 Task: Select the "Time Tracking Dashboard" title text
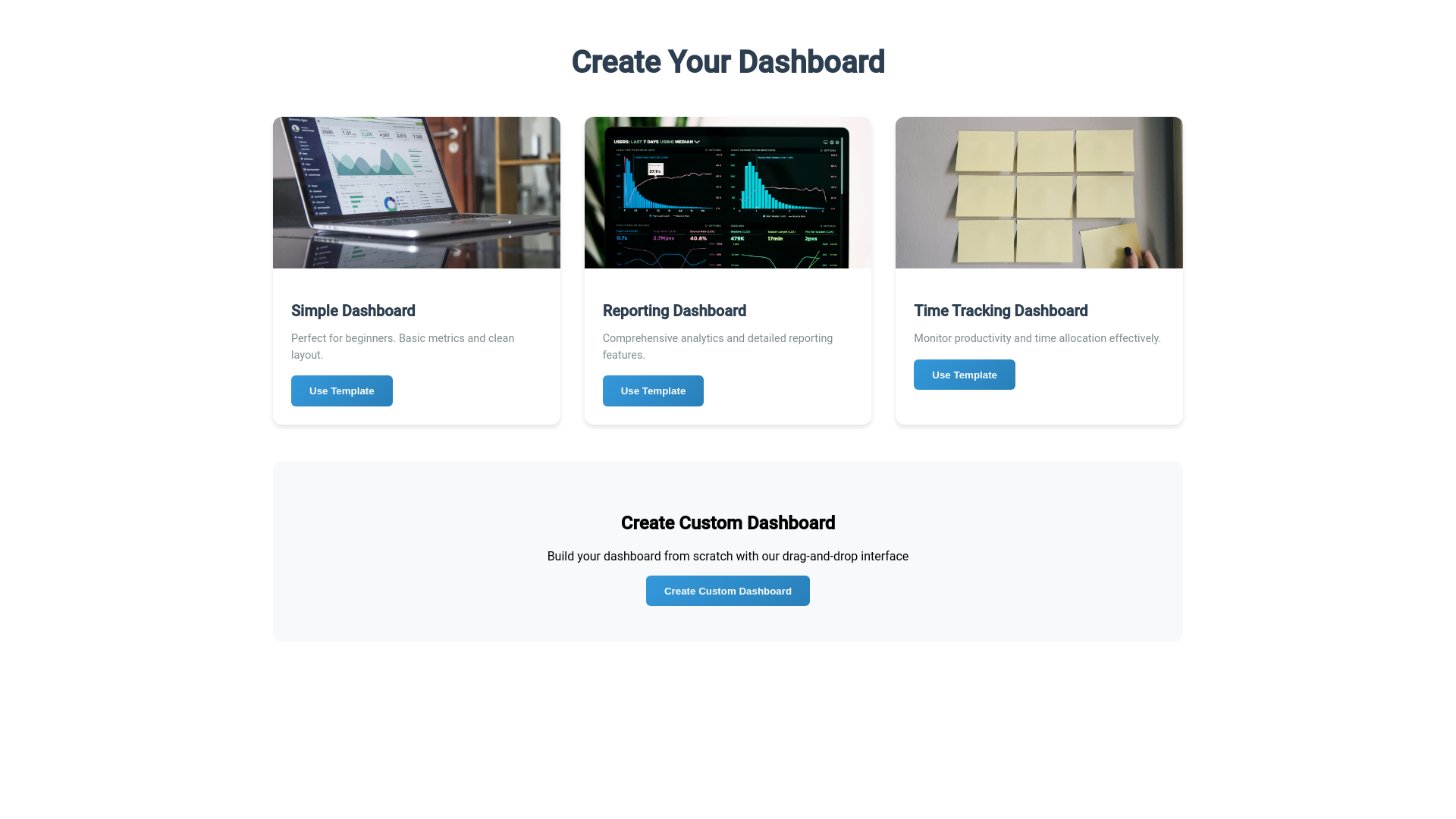coord(1001,311)
